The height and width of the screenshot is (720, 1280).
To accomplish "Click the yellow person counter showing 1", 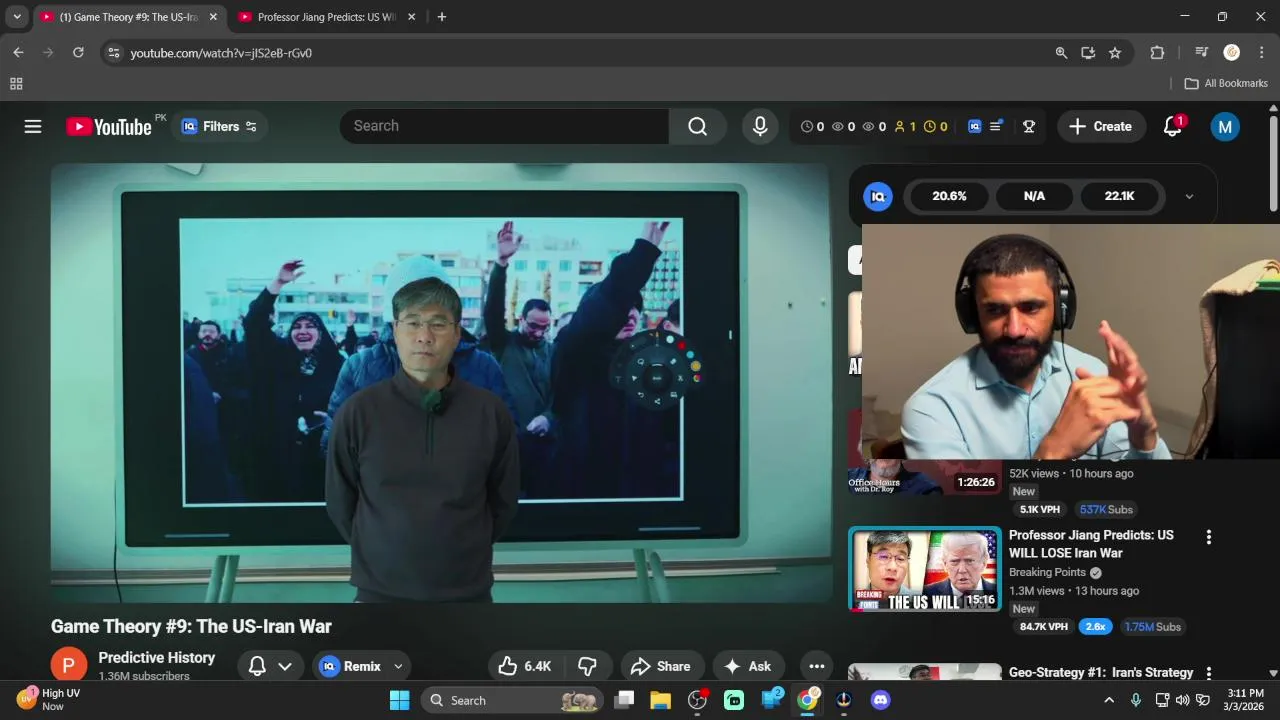I will click(x=905, y=126).
